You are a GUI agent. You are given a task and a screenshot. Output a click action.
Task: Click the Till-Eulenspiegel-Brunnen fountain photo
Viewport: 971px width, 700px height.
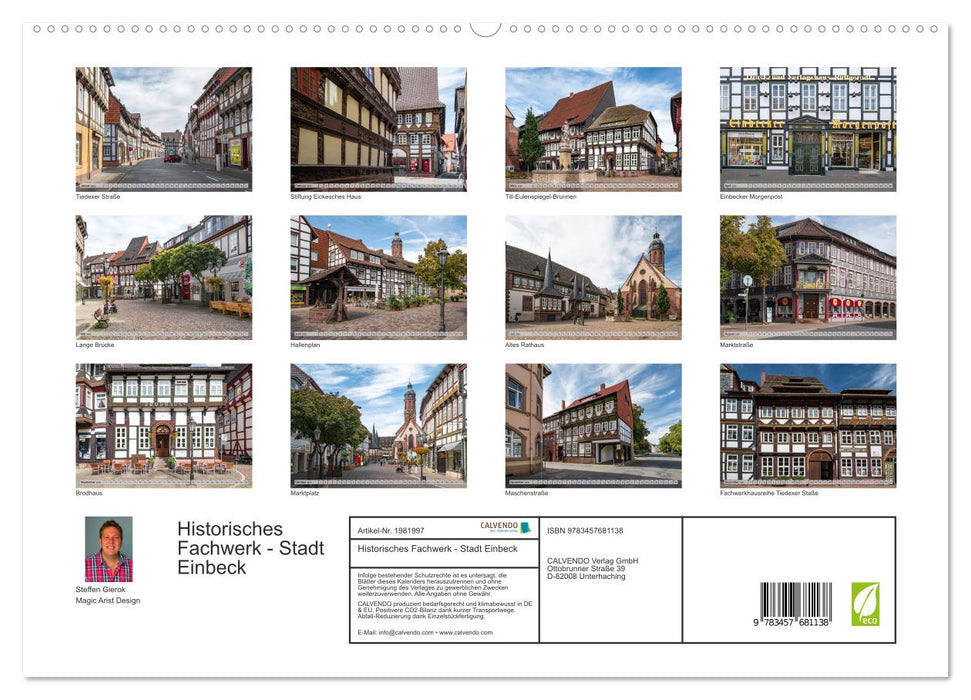[x=594, y=128]
